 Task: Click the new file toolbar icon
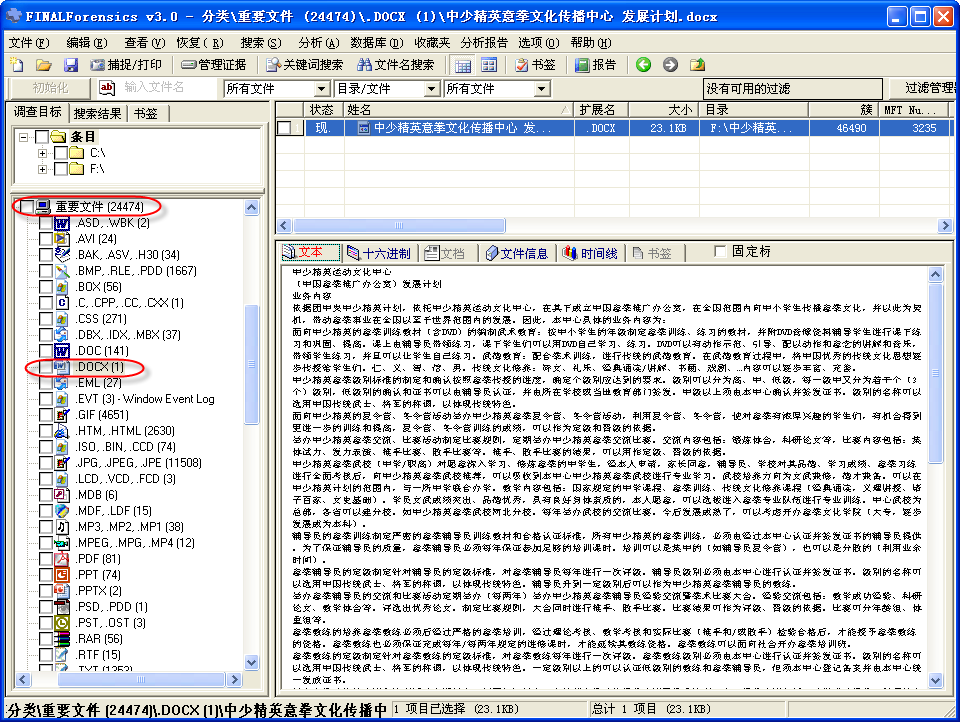[x=17, y=64]
